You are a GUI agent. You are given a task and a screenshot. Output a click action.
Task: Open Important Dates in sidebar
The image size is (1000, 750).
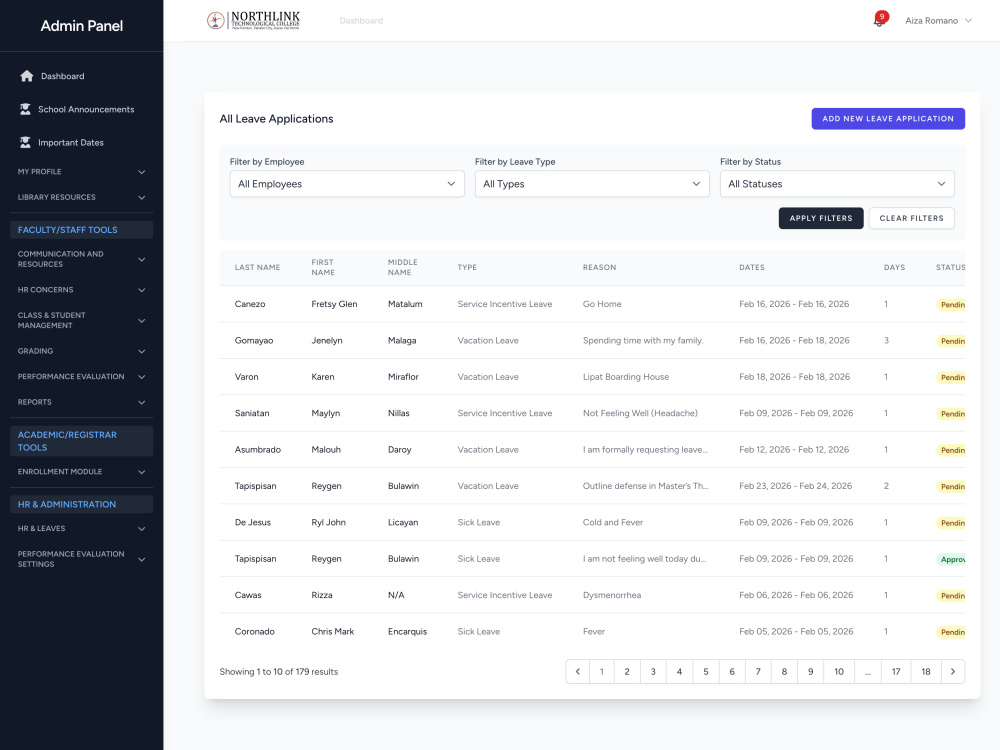[71, 142]
